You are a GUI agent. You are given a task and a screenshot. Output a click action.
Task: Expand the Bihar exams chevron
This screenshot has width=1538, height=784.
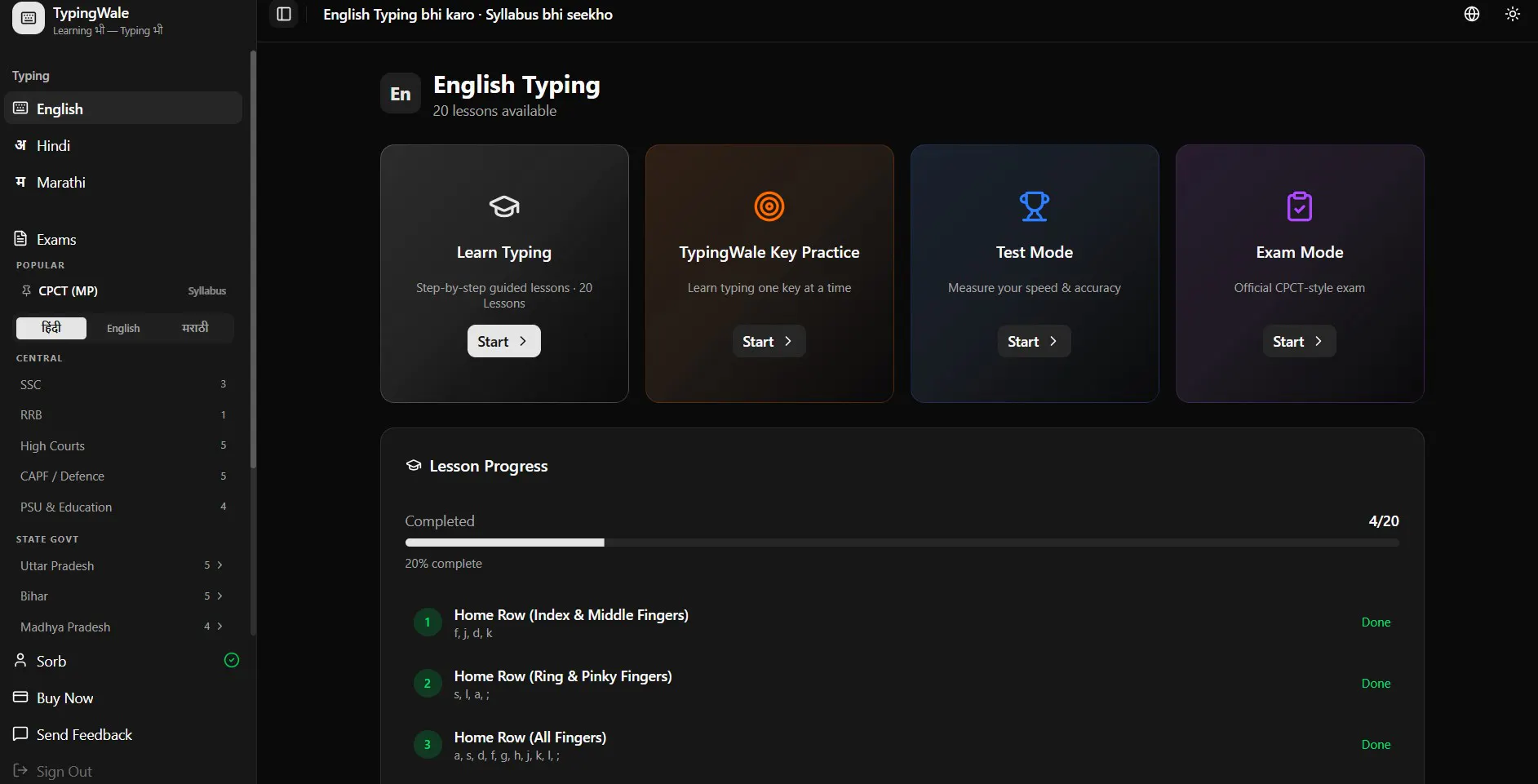[x=219, y=596]
